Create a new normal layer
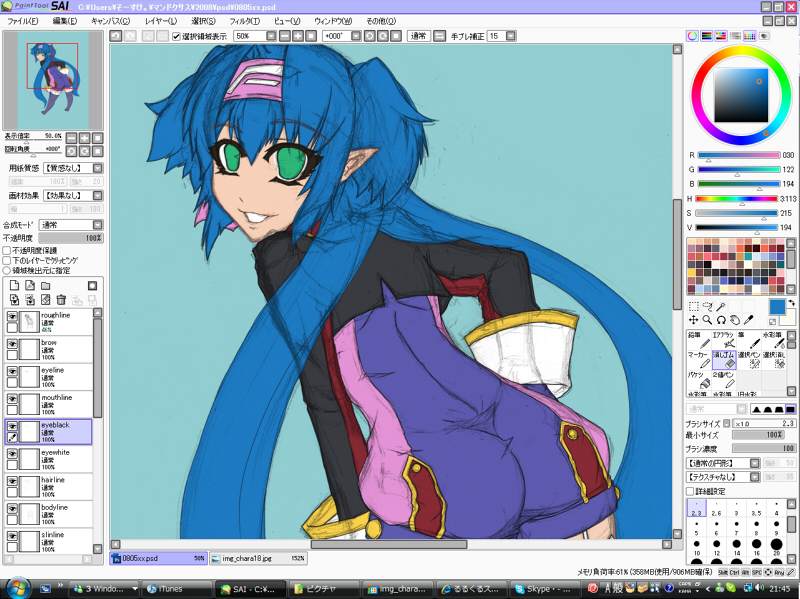 (14, 285)
